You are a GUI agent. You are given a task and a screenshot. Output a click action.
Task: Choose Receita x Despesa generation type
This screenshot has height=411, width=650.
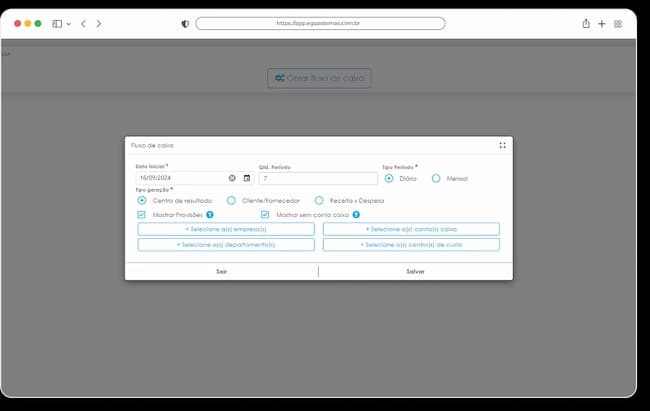click(x=319, y=200)
